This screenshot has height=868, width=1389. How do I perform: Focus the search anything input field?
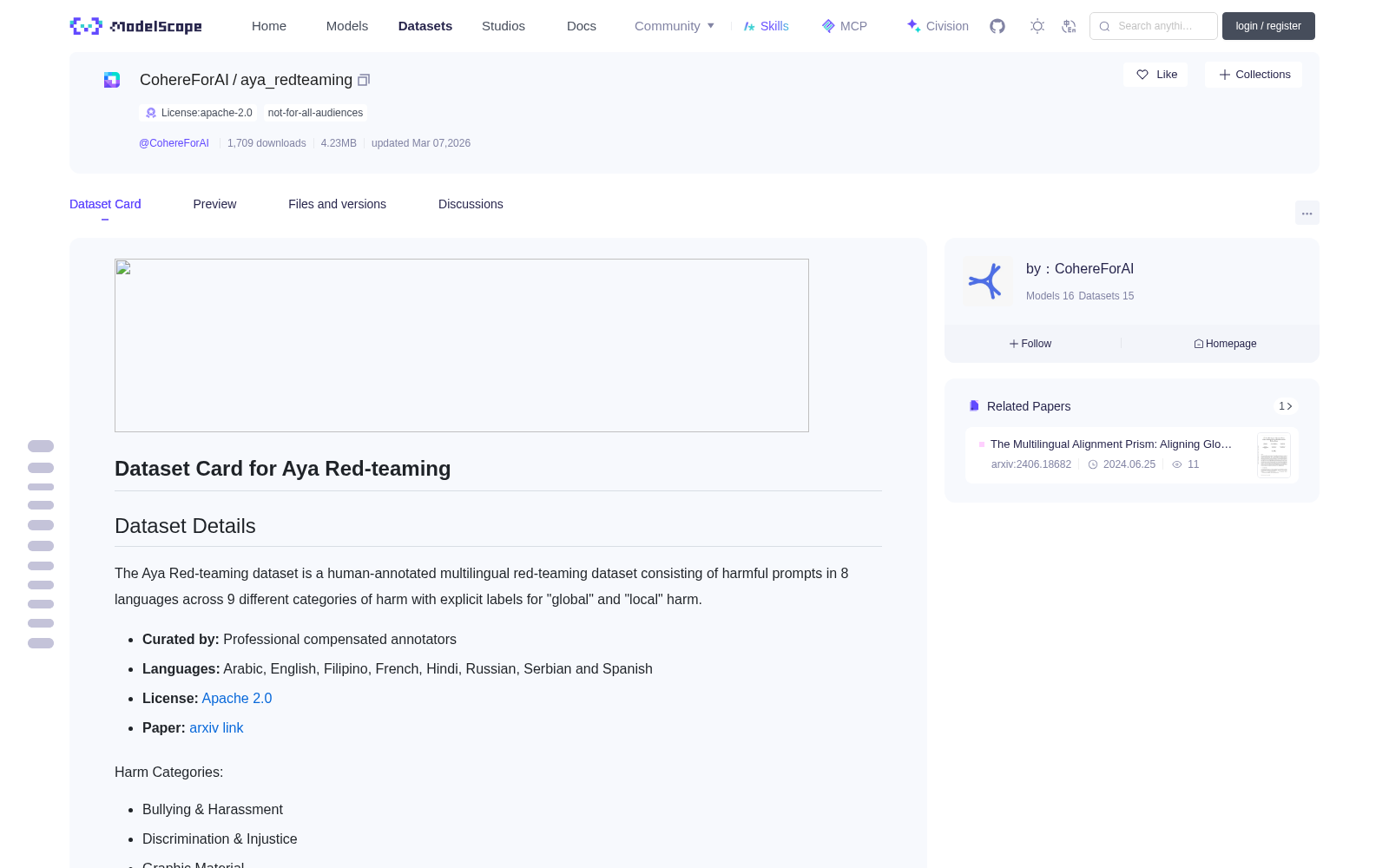(x=1154, y=26)
